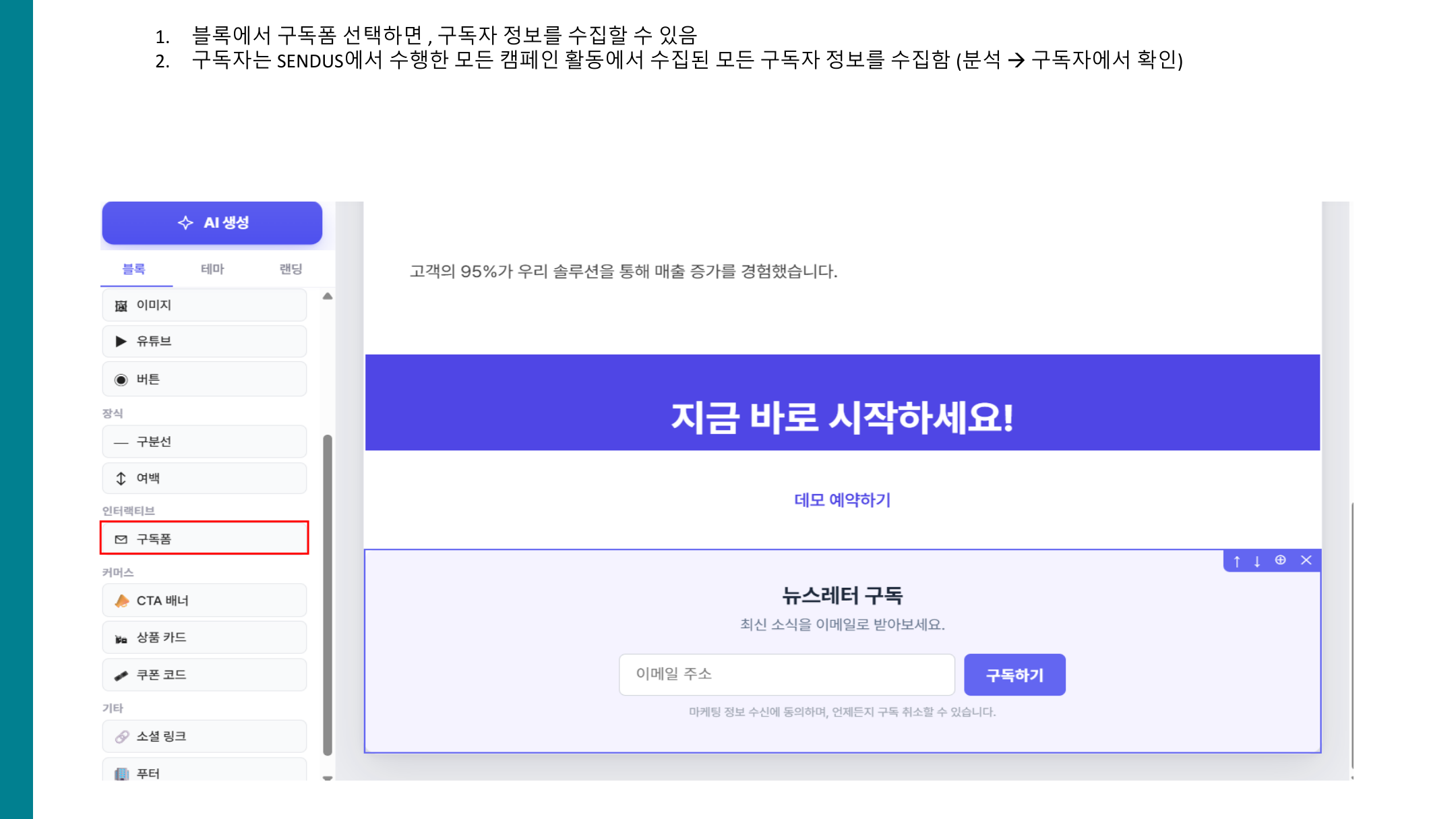
Task: Click the megaphone icon beside CTA 배너
Action: (122, 601)
